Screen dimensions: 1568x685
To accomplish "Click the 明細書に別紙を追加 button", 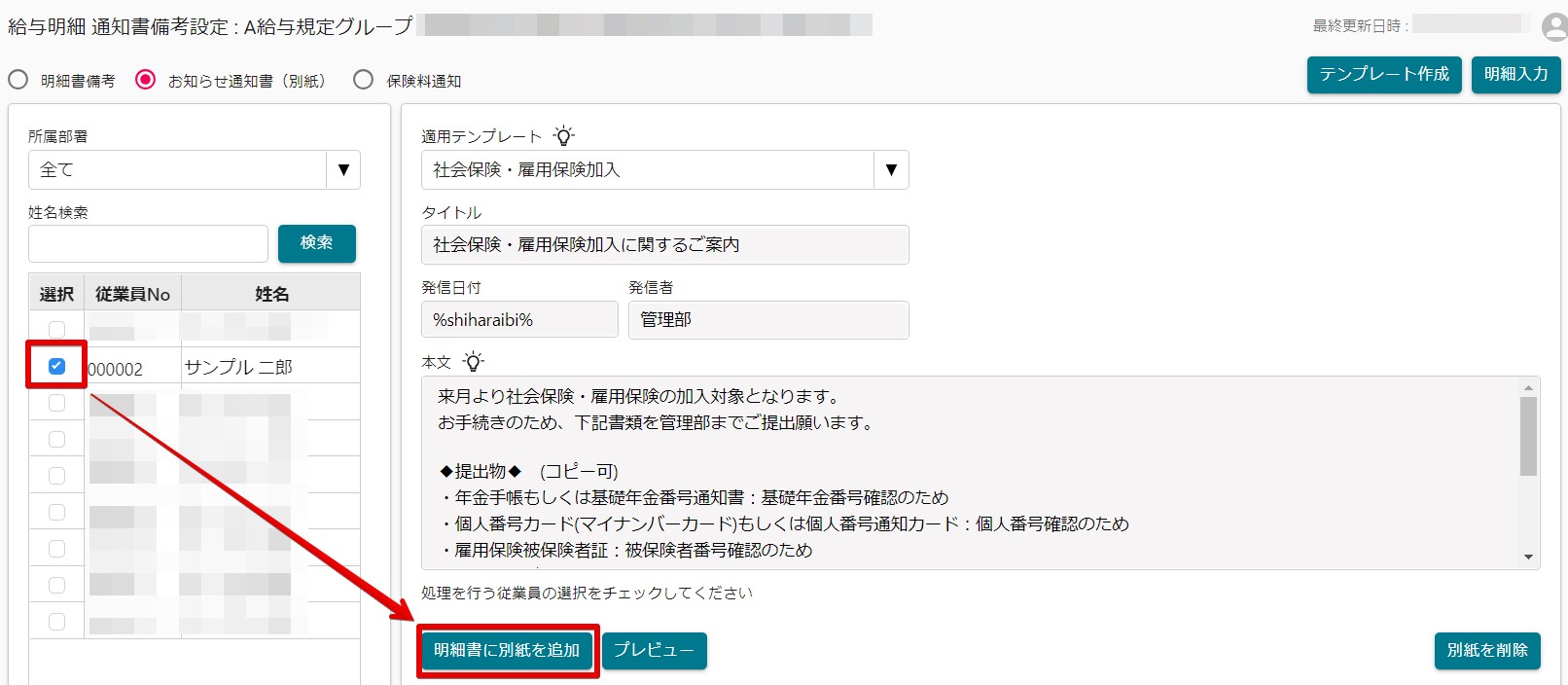I will click(507, 651).
